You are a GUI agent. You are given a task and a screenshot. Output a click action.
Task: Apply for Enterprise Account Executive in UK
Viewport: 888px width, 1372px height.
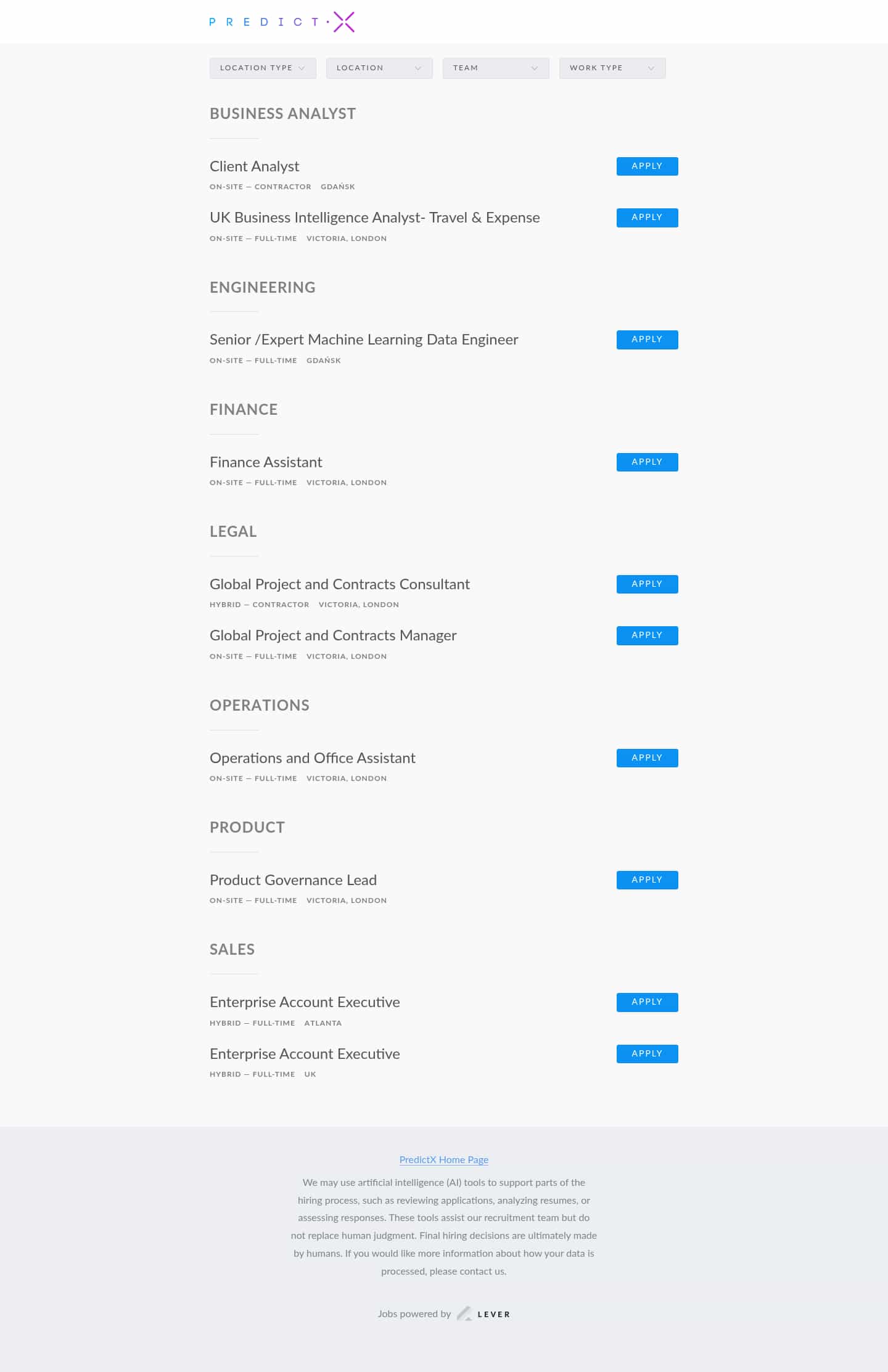[646, 1053]
